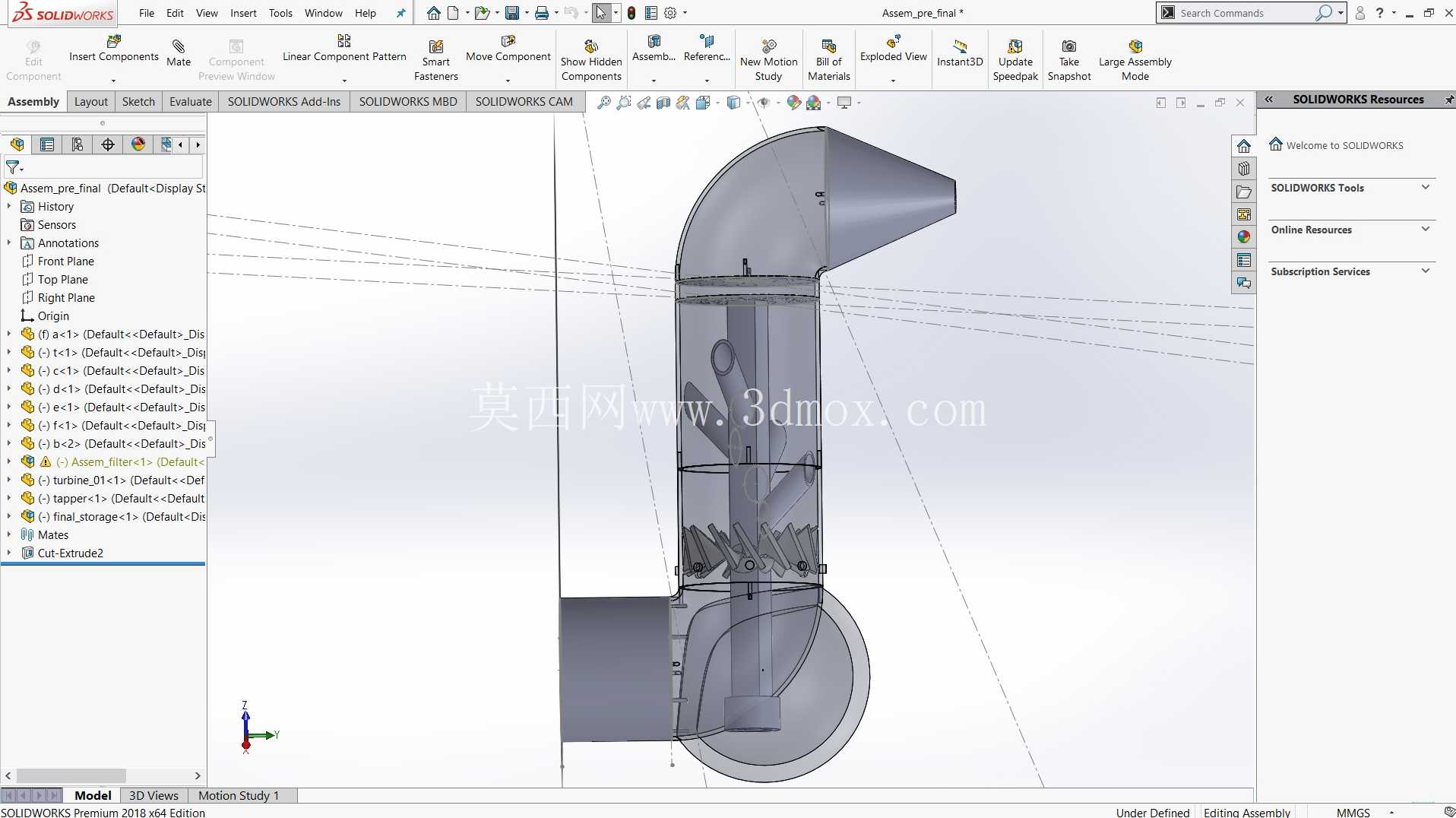Open the PropertyManager tab
The image size is (1456, 818).
pos(47,144)
